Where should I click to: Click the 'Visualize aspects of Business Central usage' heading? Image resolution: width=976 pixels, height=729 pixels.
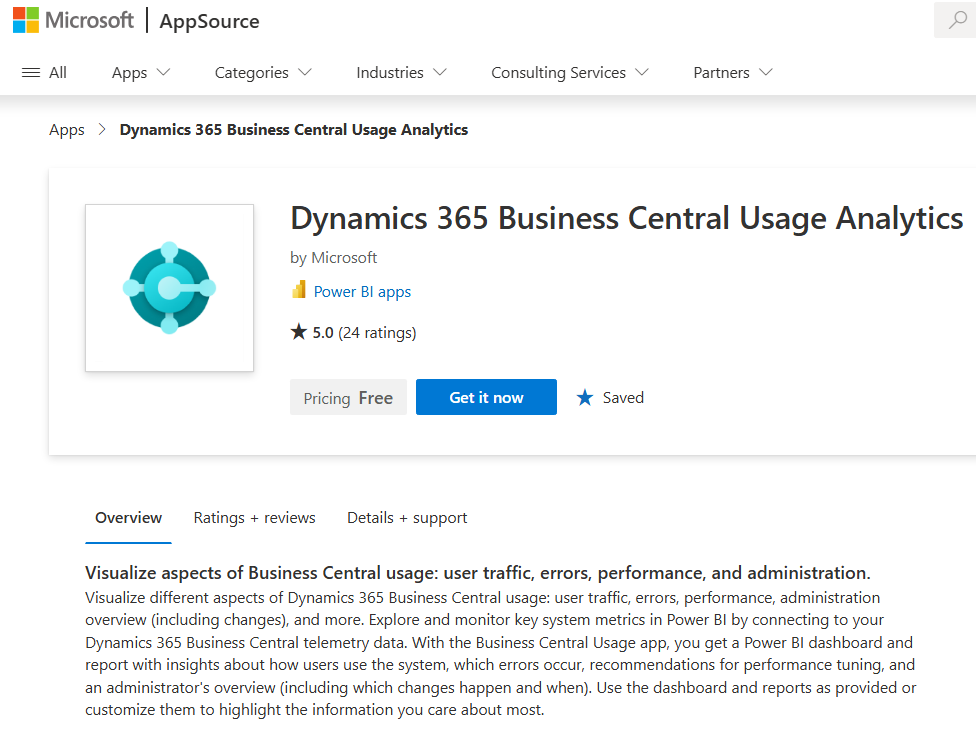tap(477, 573)
